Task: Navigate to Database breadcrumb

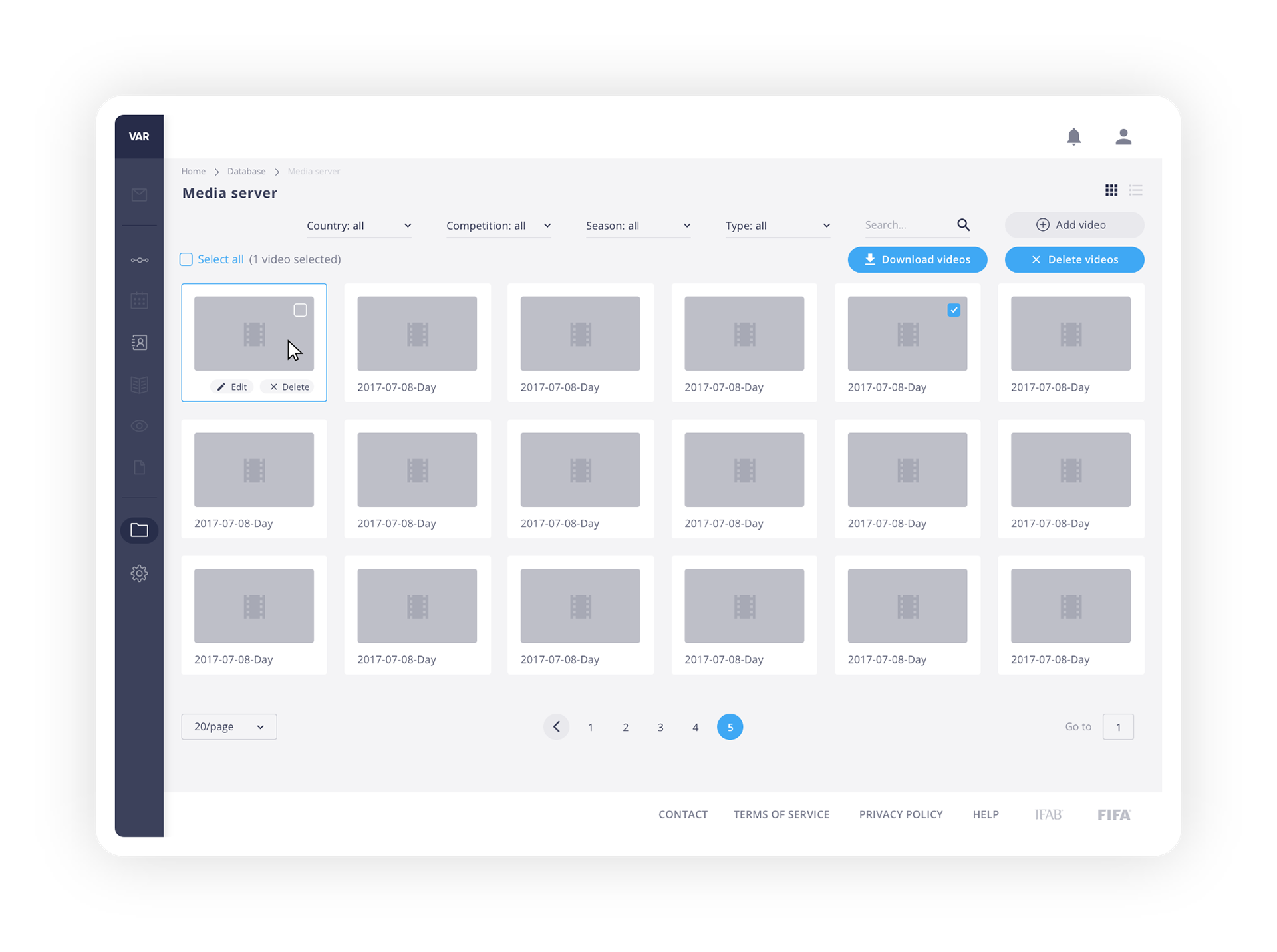Action: [246, 172]
